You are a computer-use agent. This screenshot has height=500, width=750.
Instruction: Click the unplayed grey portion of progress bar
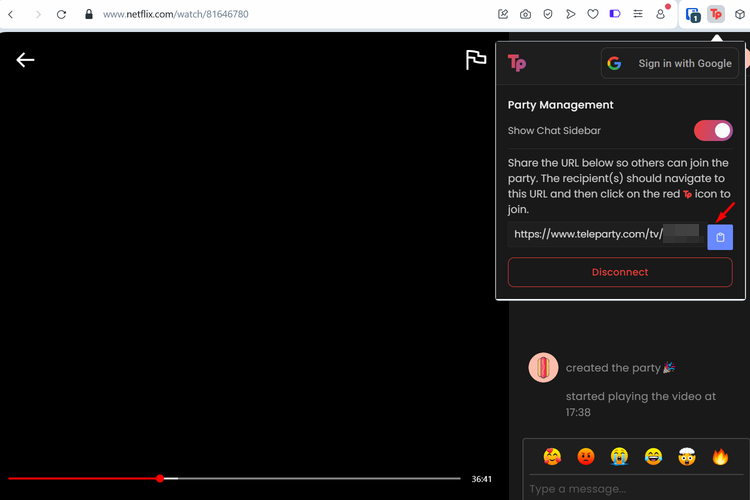tap(319, 478)
